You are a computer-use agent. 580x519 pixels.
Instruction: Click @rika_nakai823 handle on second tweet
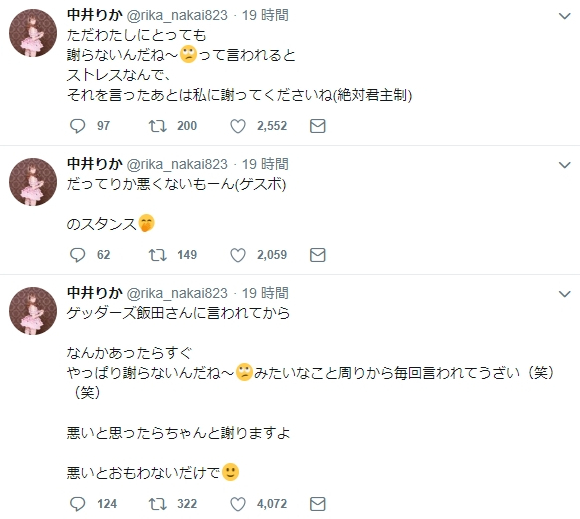[177, 164]
